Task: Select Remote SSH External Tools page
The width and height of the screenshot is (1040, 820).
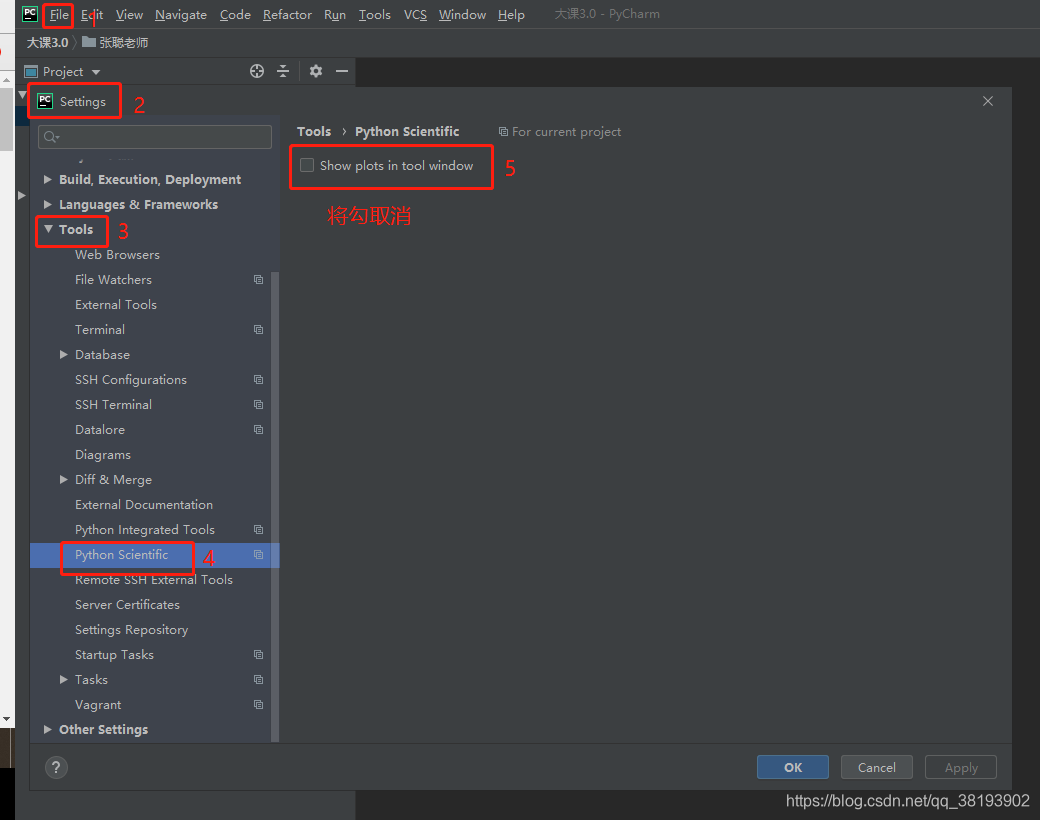Action: click(154, 580)
